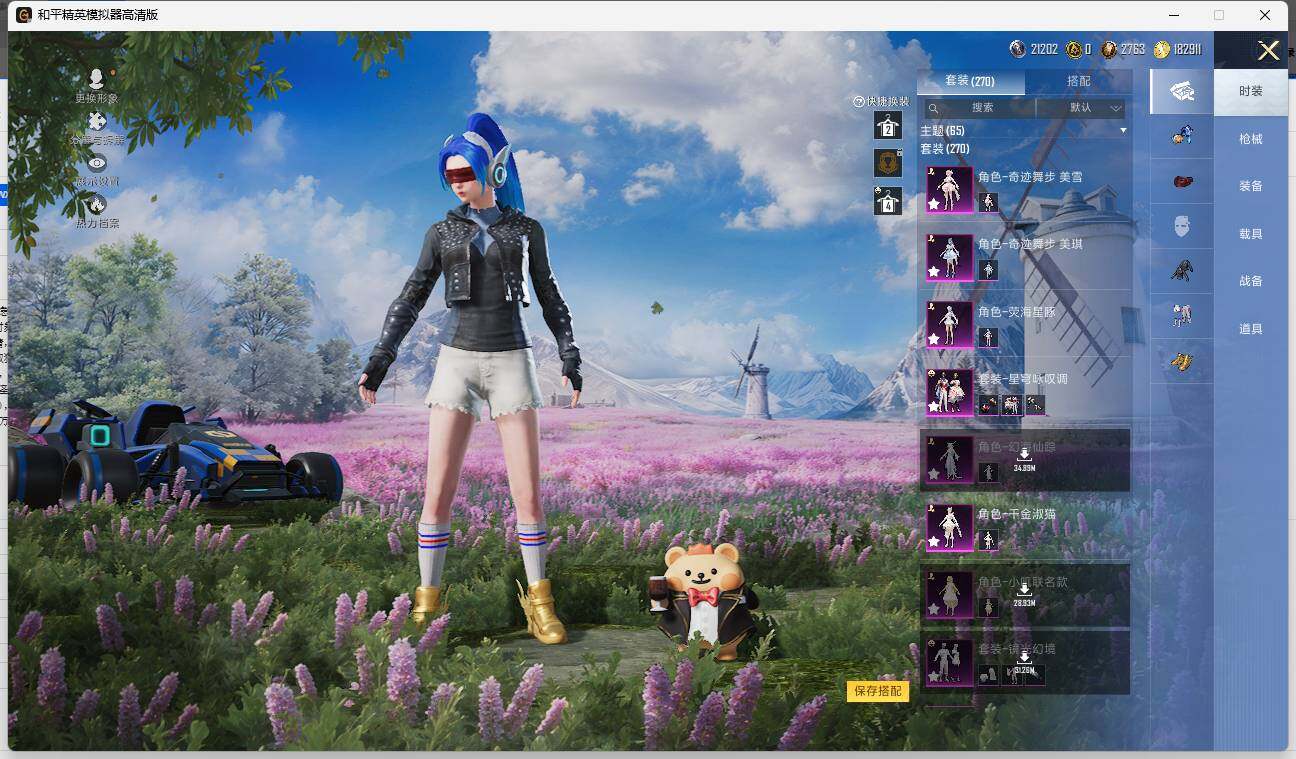Open the 快捷换装 help question mark

(x=858, y=101)
